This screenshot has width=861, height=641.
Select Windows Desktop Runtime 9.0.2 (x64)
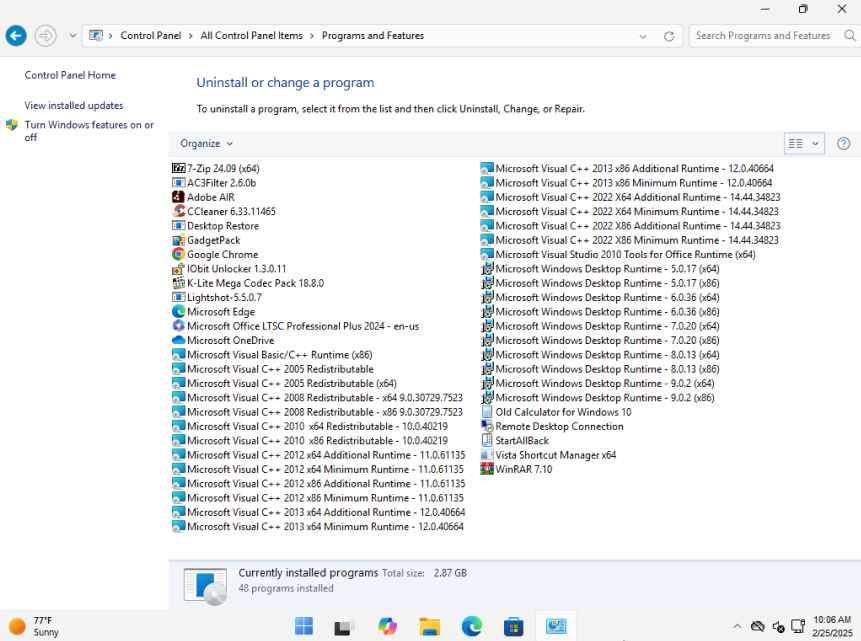[598, 383]
